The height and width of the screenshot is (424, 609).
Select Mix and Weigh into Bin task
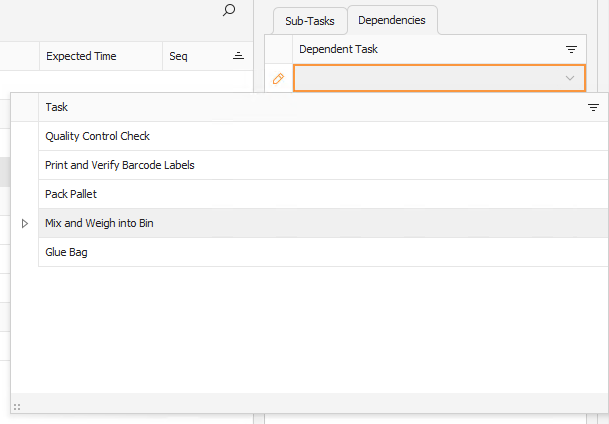(323, 223)
